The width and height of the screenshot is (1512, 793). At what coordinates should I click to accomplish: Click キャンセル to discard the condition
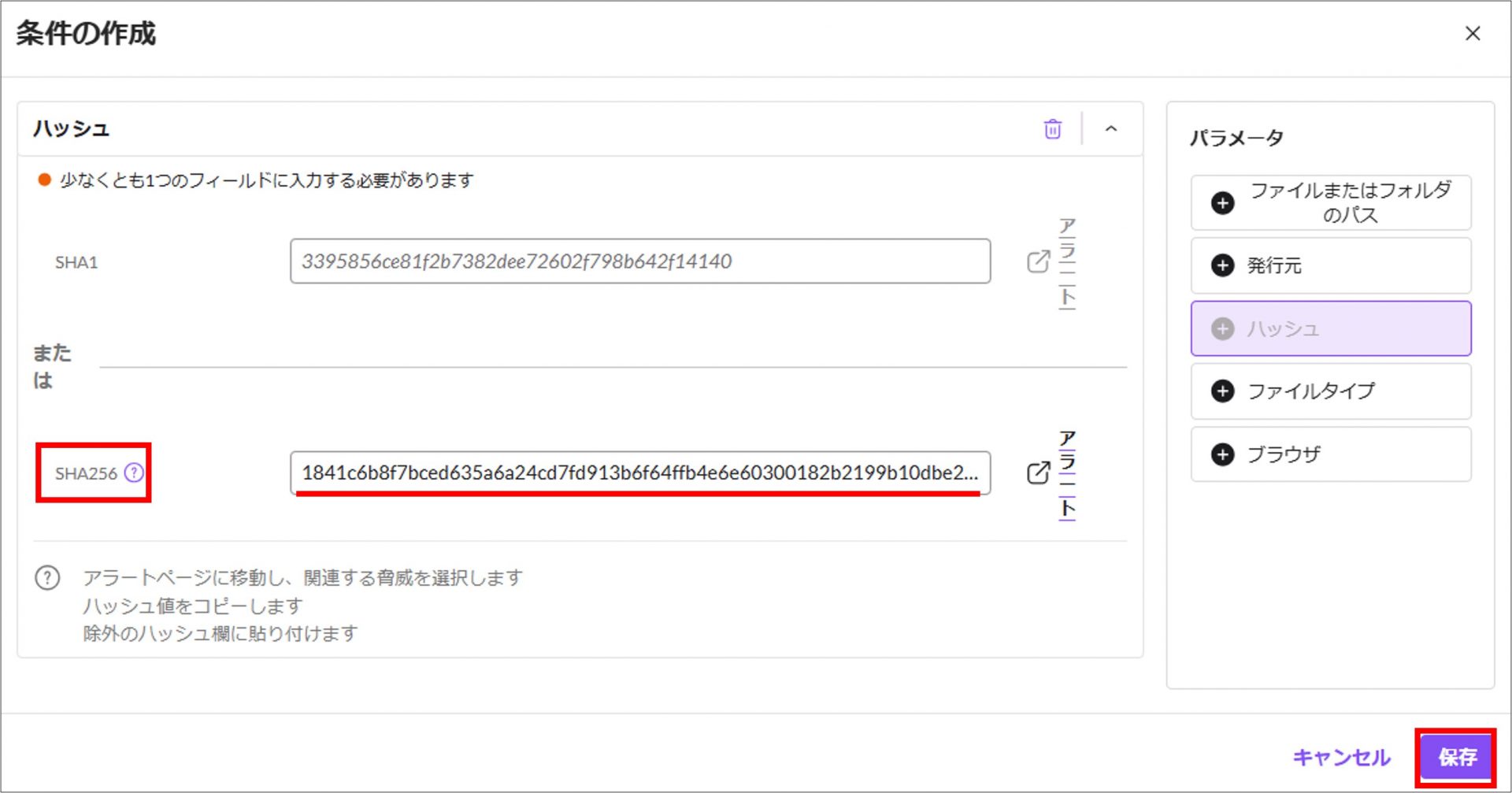tap(1341, 758)
